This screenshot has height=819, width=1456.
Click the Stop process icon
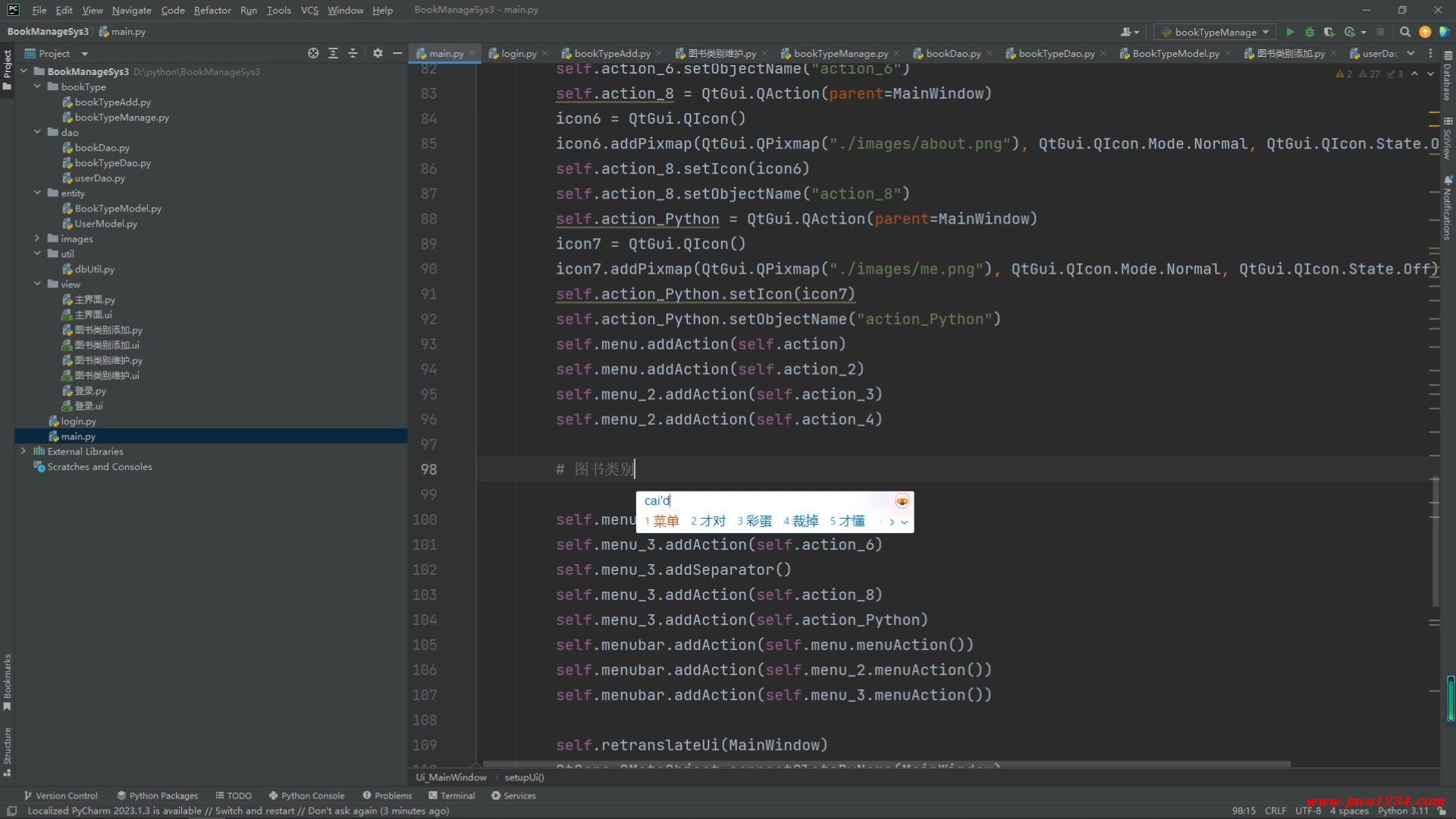click(1380, 32)
